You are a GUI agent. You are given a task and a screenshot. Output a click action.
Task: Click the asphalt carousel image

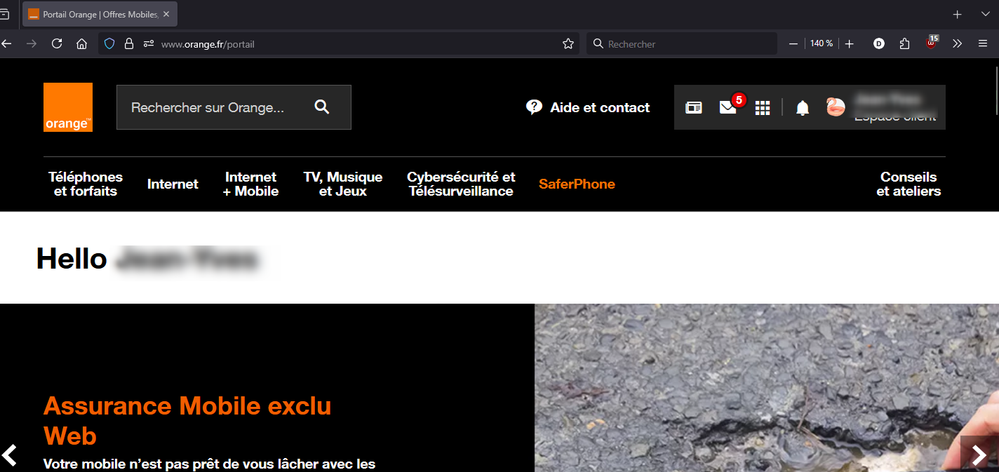point(766,388)
